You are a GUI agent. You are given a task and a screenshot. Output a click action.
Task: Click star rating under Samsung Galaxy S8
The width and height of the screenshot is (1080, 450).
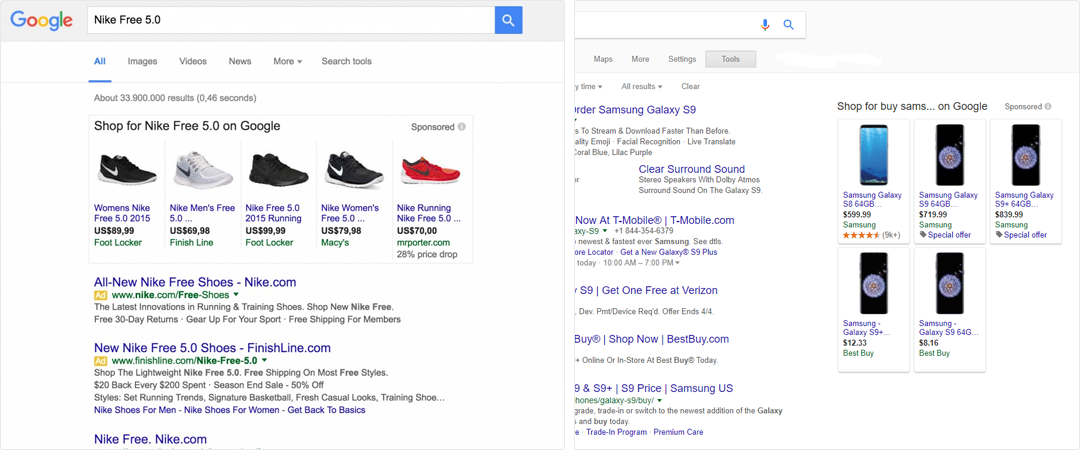[861, 235]
